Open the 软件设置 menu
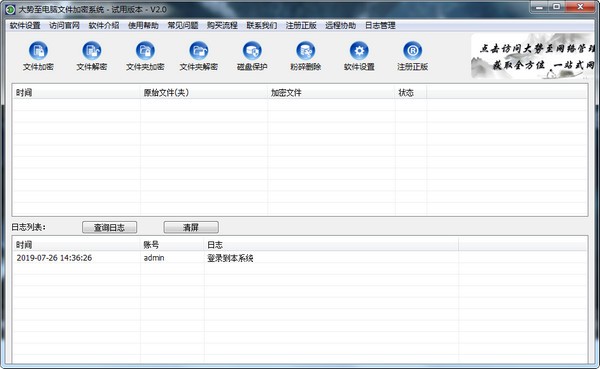The width and height of the screenshot is (600, 369). click(25, 25)
